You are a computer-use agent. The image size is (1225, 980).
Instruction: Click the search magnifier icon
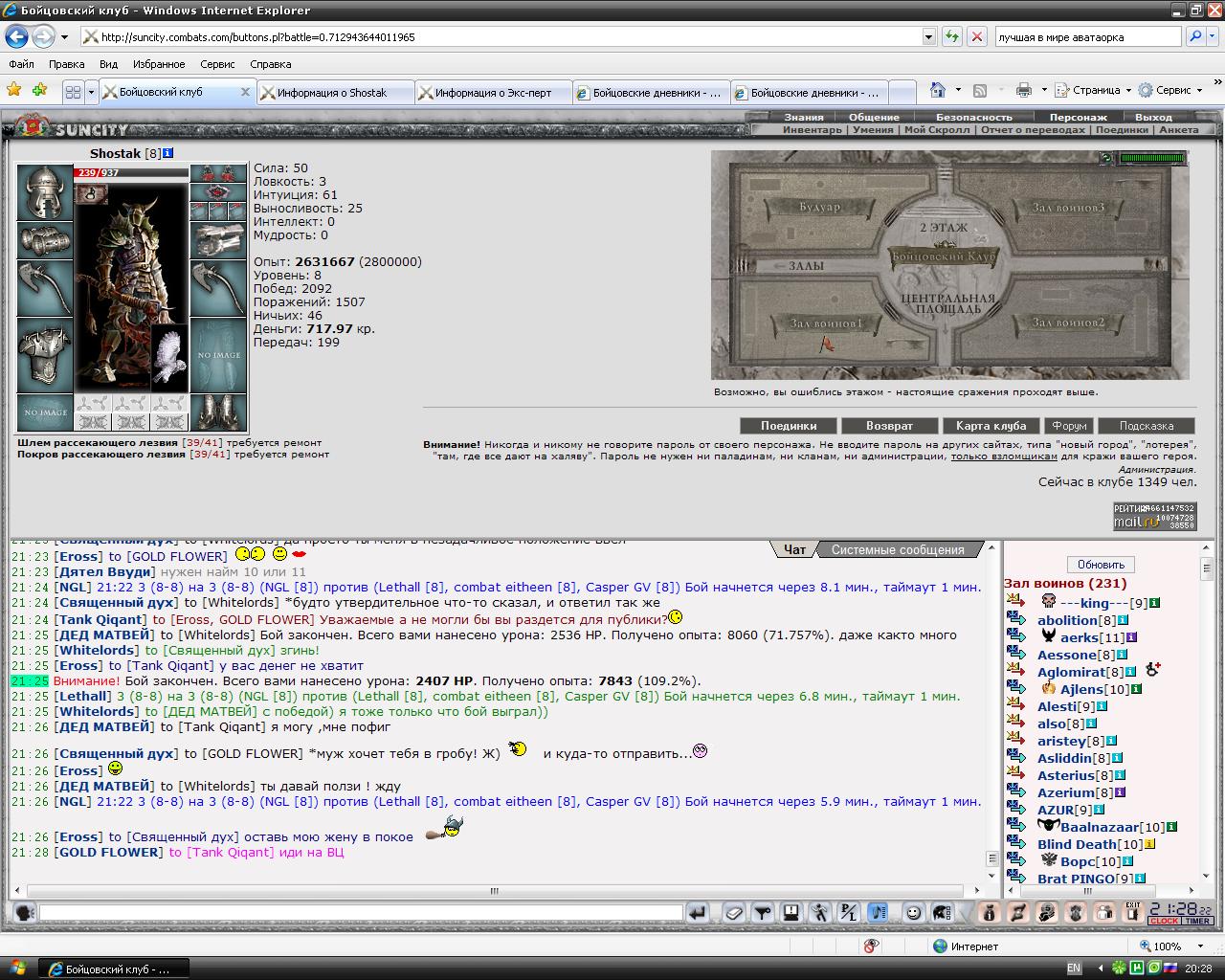1195,36
